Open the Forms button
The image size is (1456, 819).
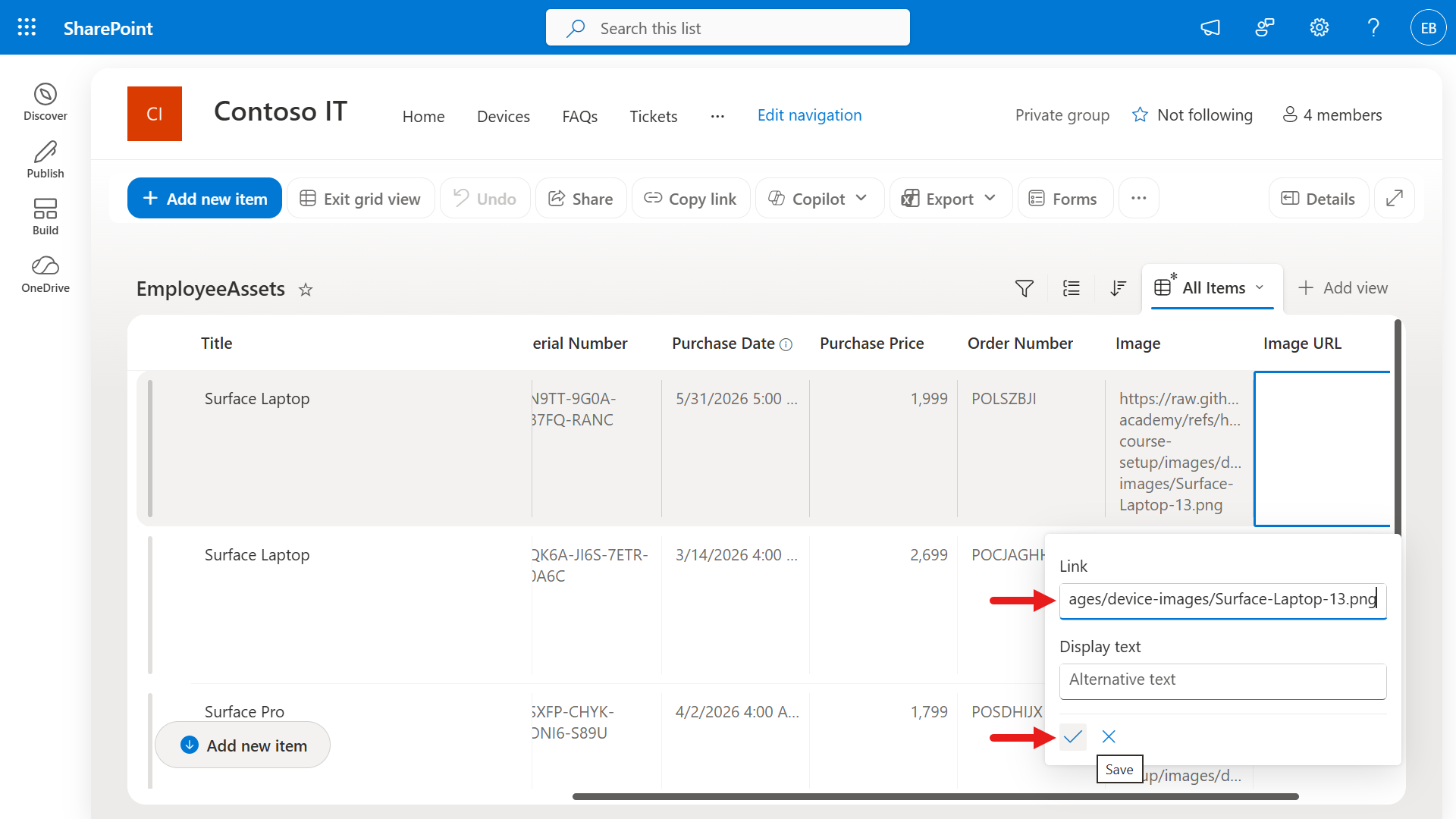coord(1065,198)
